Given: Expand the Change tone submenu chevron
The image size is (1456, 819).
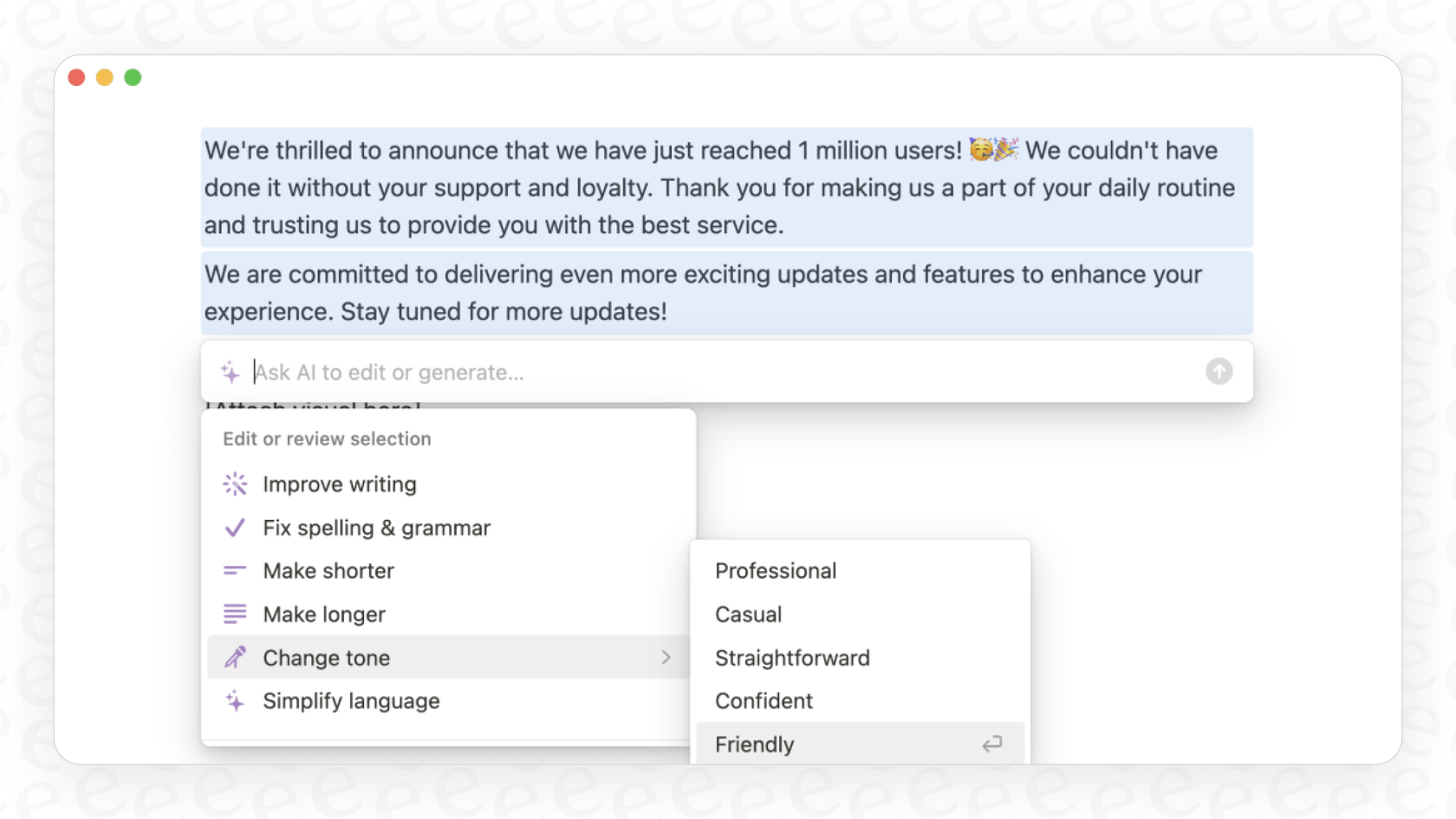Looking at the screenshot, I should 666,657.
